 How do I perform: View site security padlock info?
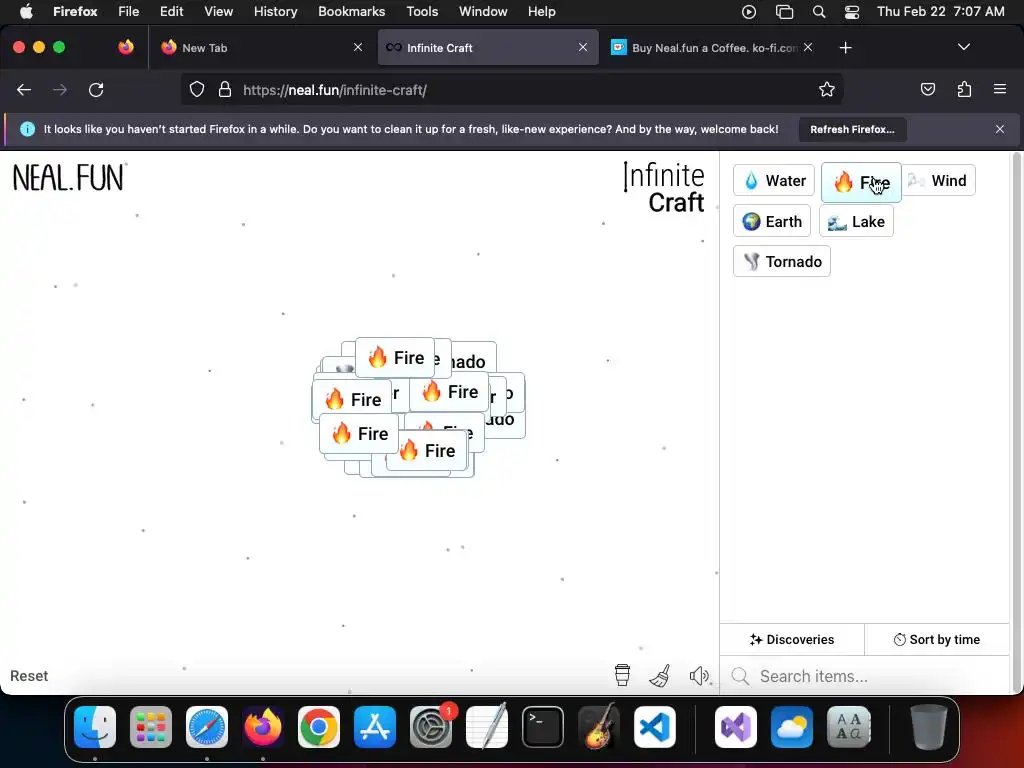pos(225,90)
